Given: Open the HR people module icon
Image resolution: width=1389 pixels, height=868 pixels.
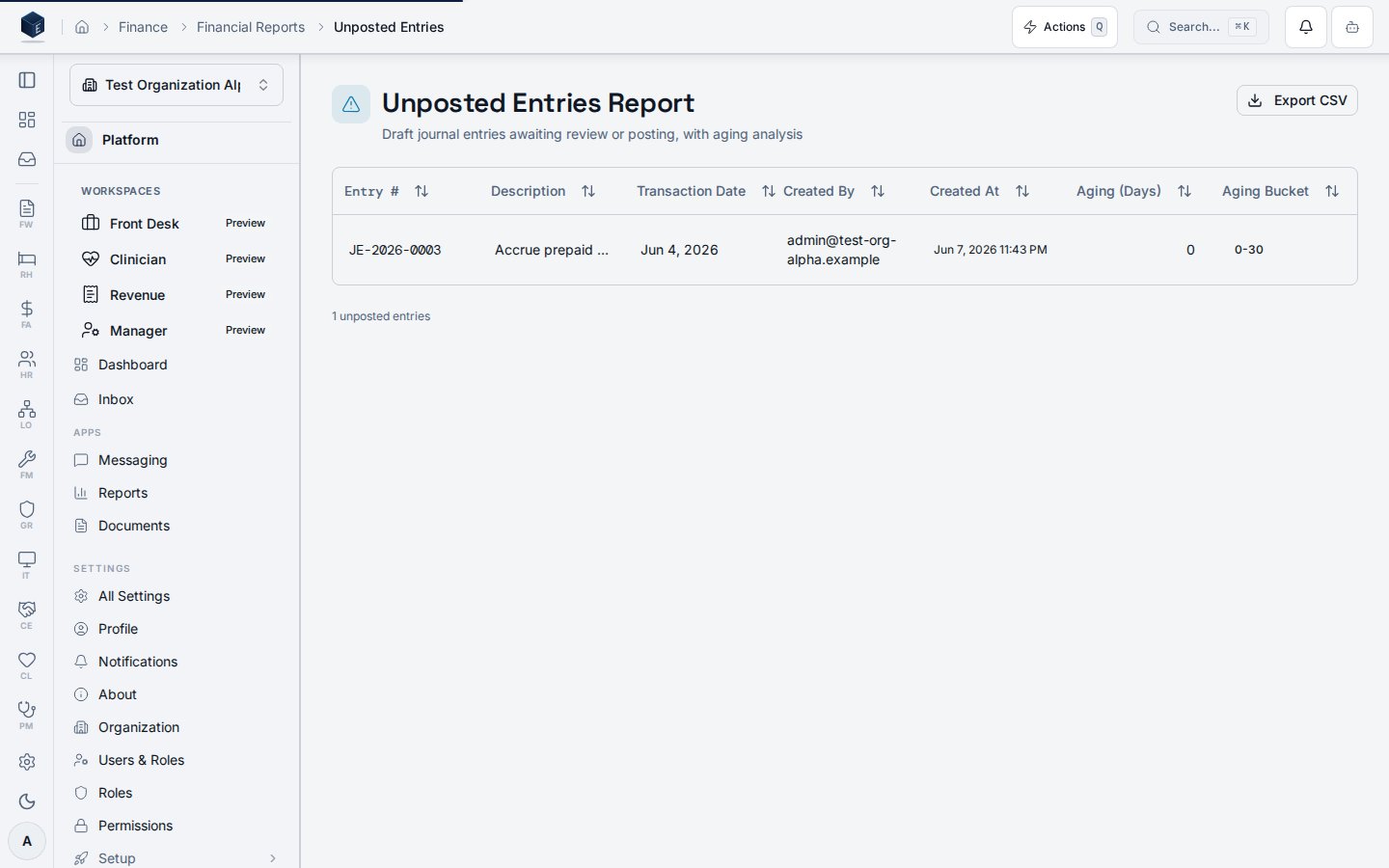Looking at the screenshot, I should point(27,364).
